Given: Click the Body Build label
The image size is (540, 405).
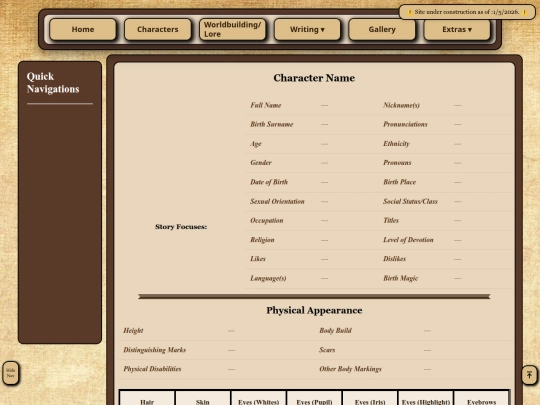Looking at the screenshot, I should 335,331.
